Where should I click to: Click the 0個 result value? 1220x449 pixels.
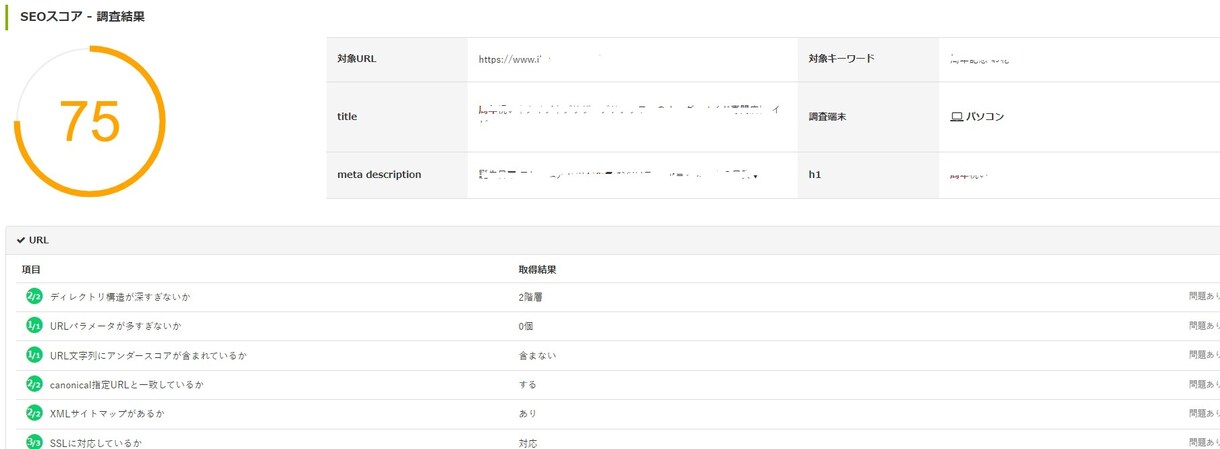(527, 326)
